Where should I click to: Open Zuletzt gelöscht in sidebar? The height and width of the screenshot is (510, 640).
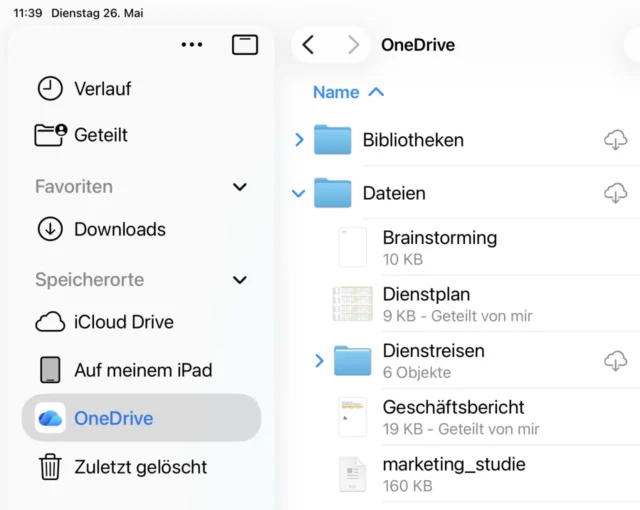tap(141, 467)
